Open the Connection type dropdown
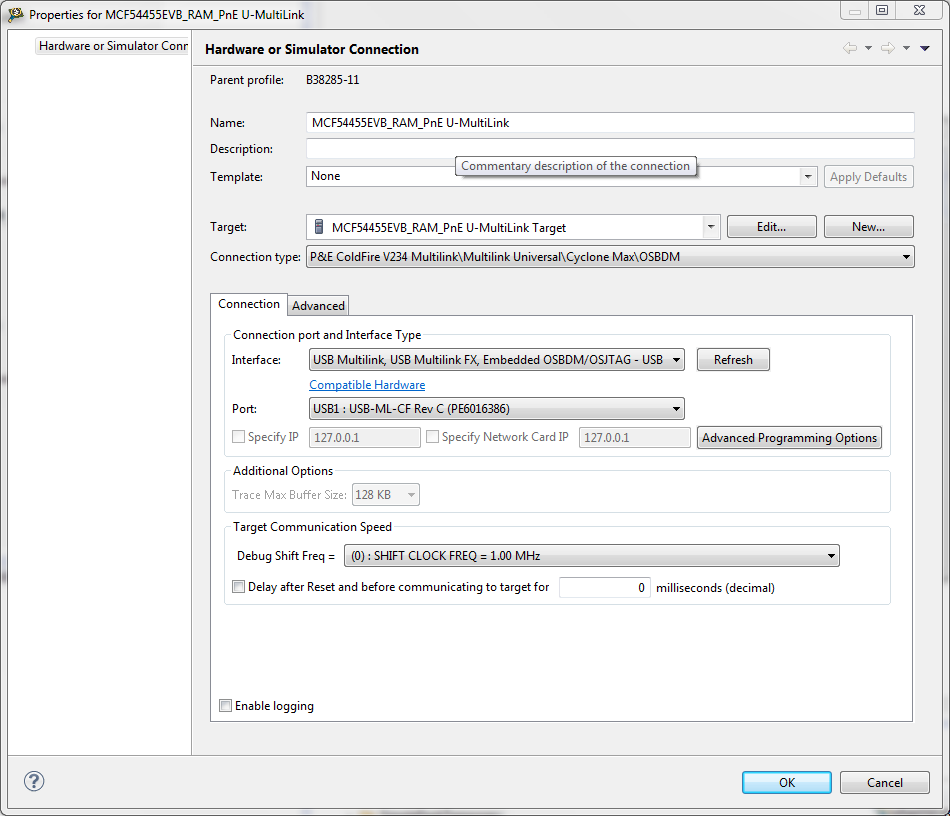The width and height of the screenshot is (950, 816). click(x=610, y=257)
